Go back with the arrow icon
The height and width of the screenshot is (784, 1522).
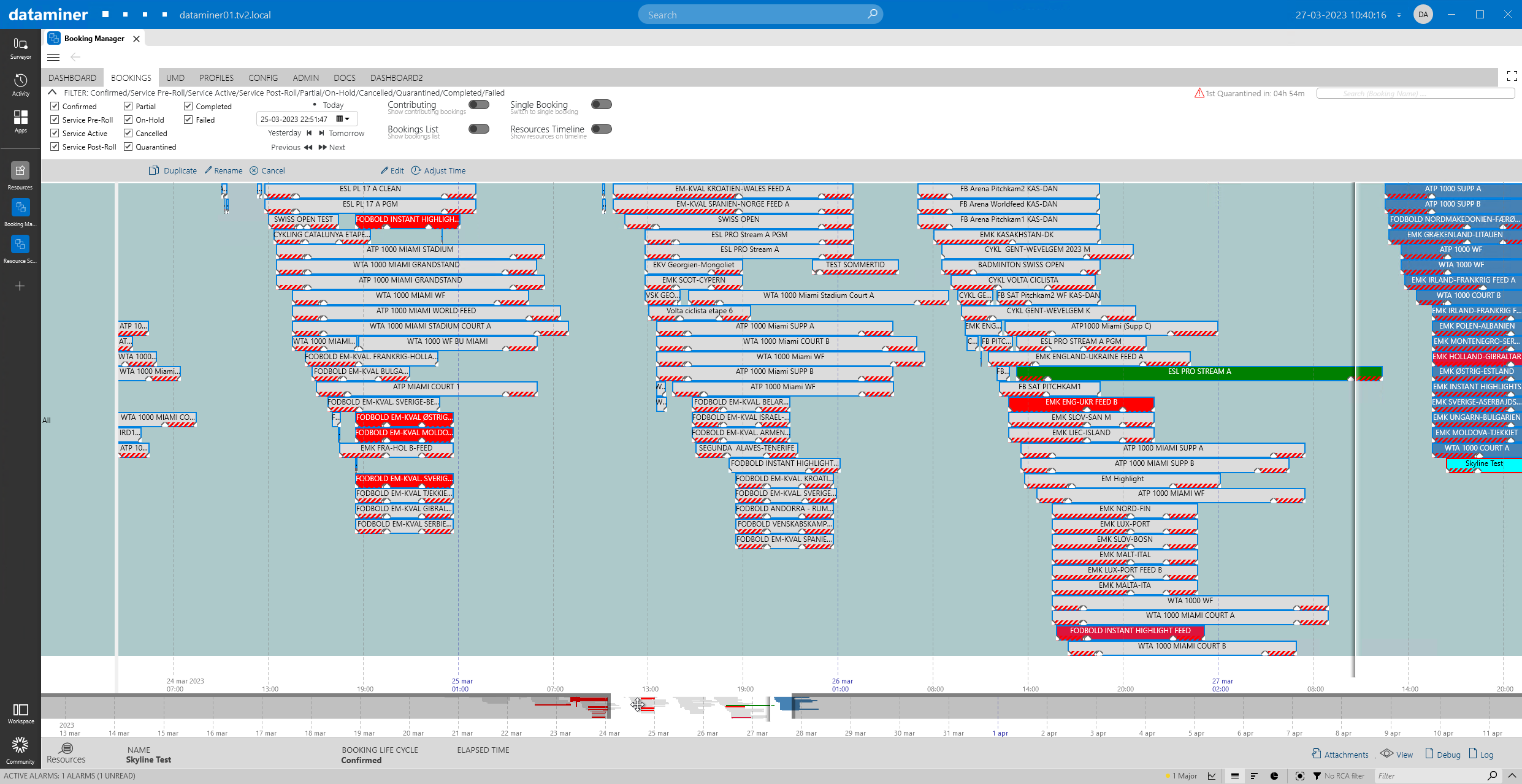(75, 57)
